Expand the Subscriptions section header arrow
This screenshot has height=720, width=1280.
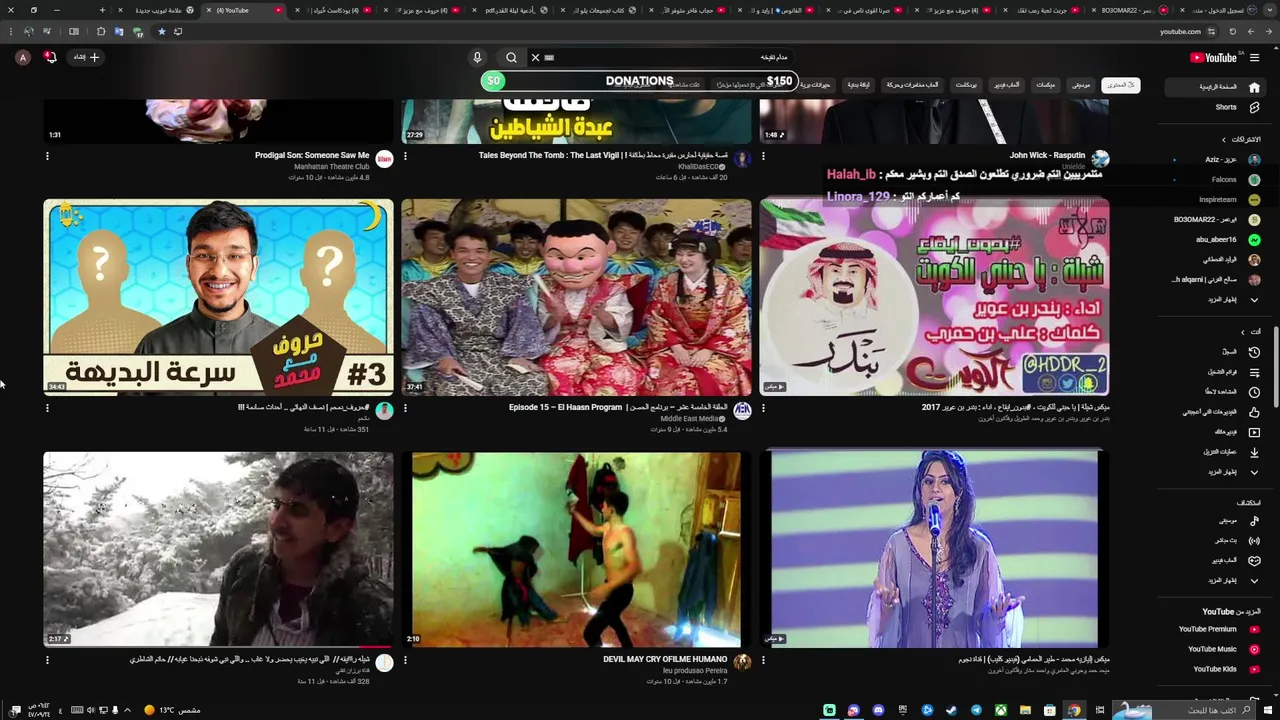click(x=1224, y=139)
